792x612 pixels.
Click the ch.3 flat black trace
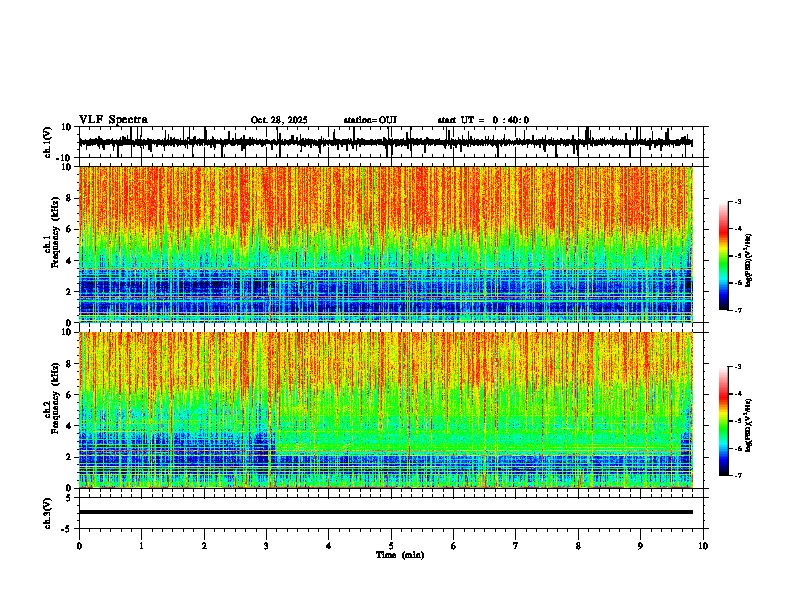(x=386, y=512)
